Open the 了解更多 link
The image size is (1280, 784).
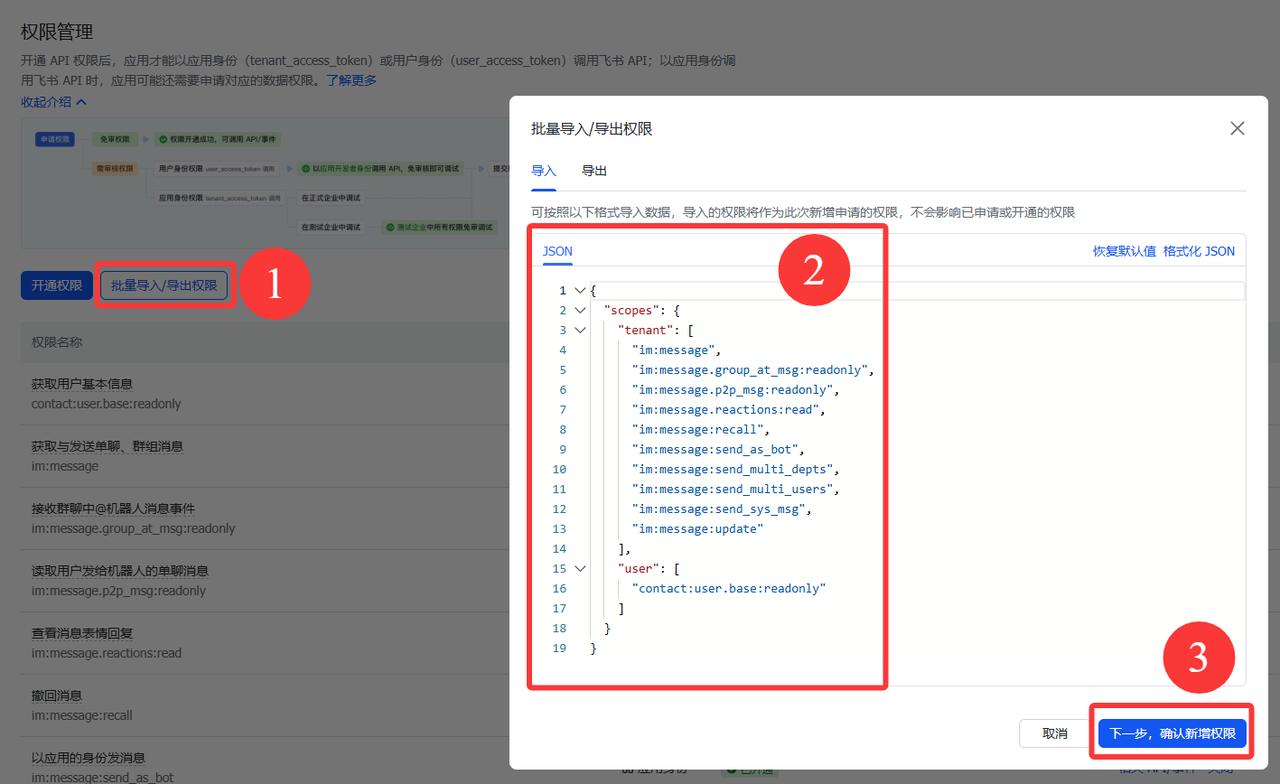click(351, 80)
